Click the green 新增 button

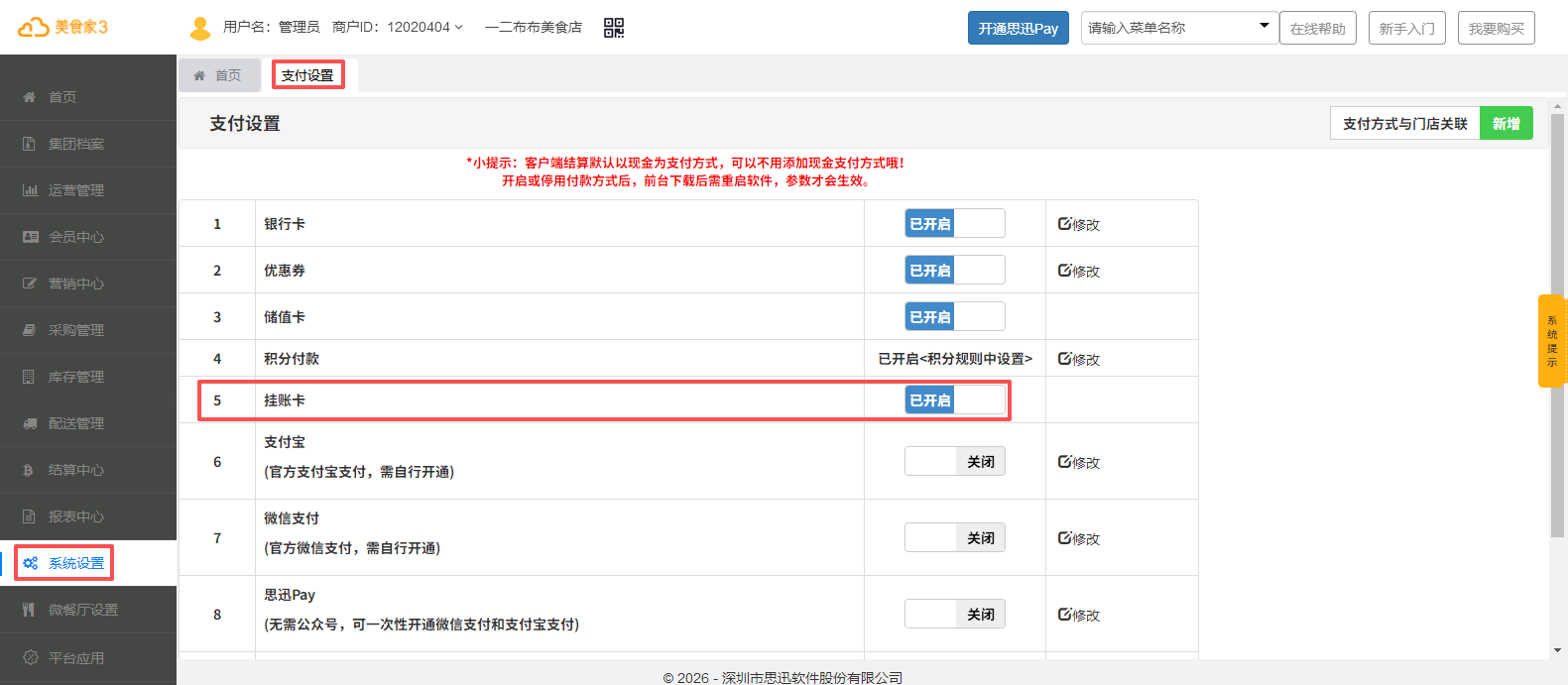point(1506,124)
